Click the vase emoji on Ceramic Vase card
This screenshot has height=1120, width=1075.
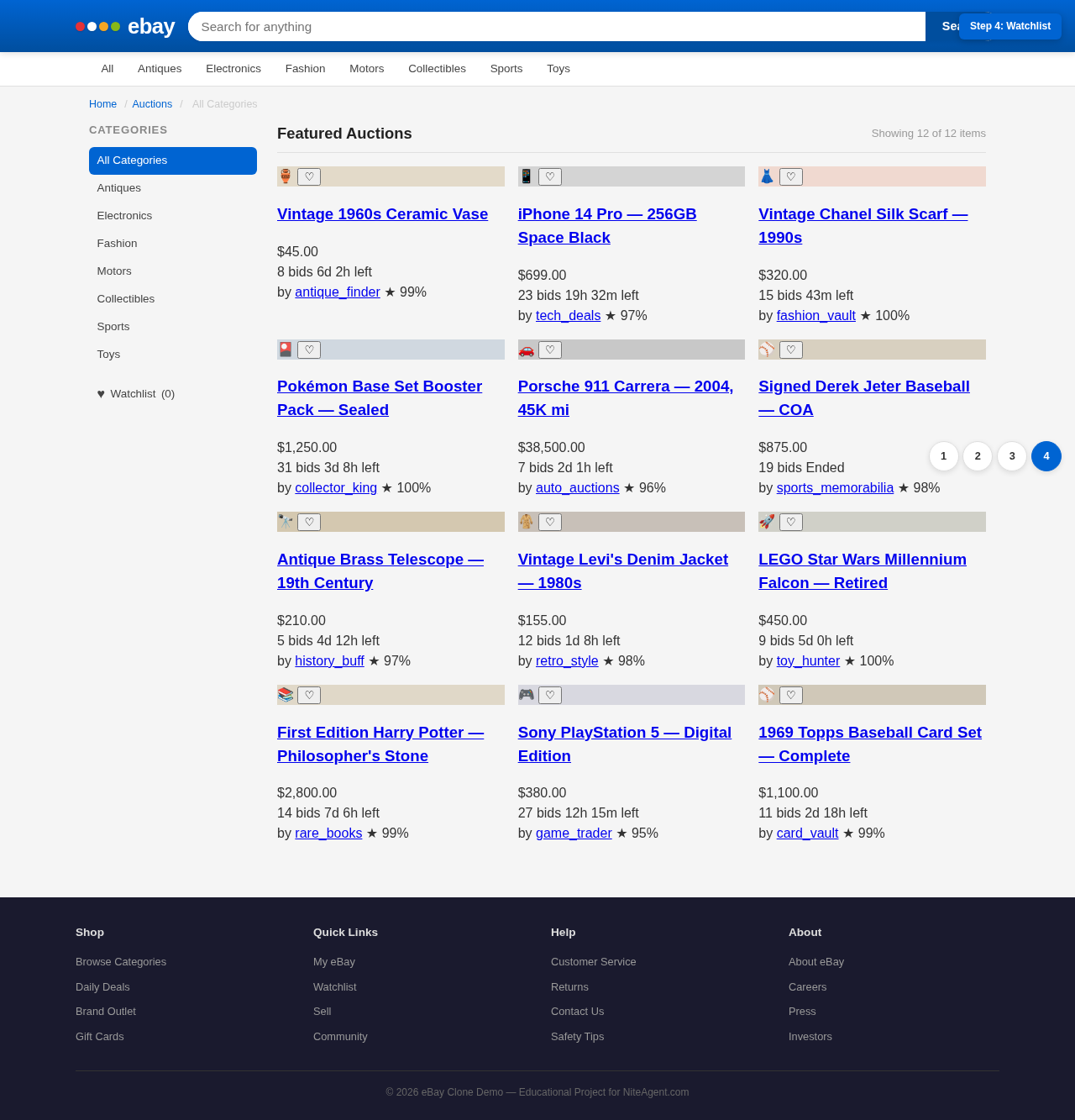(x=286, y=176)
